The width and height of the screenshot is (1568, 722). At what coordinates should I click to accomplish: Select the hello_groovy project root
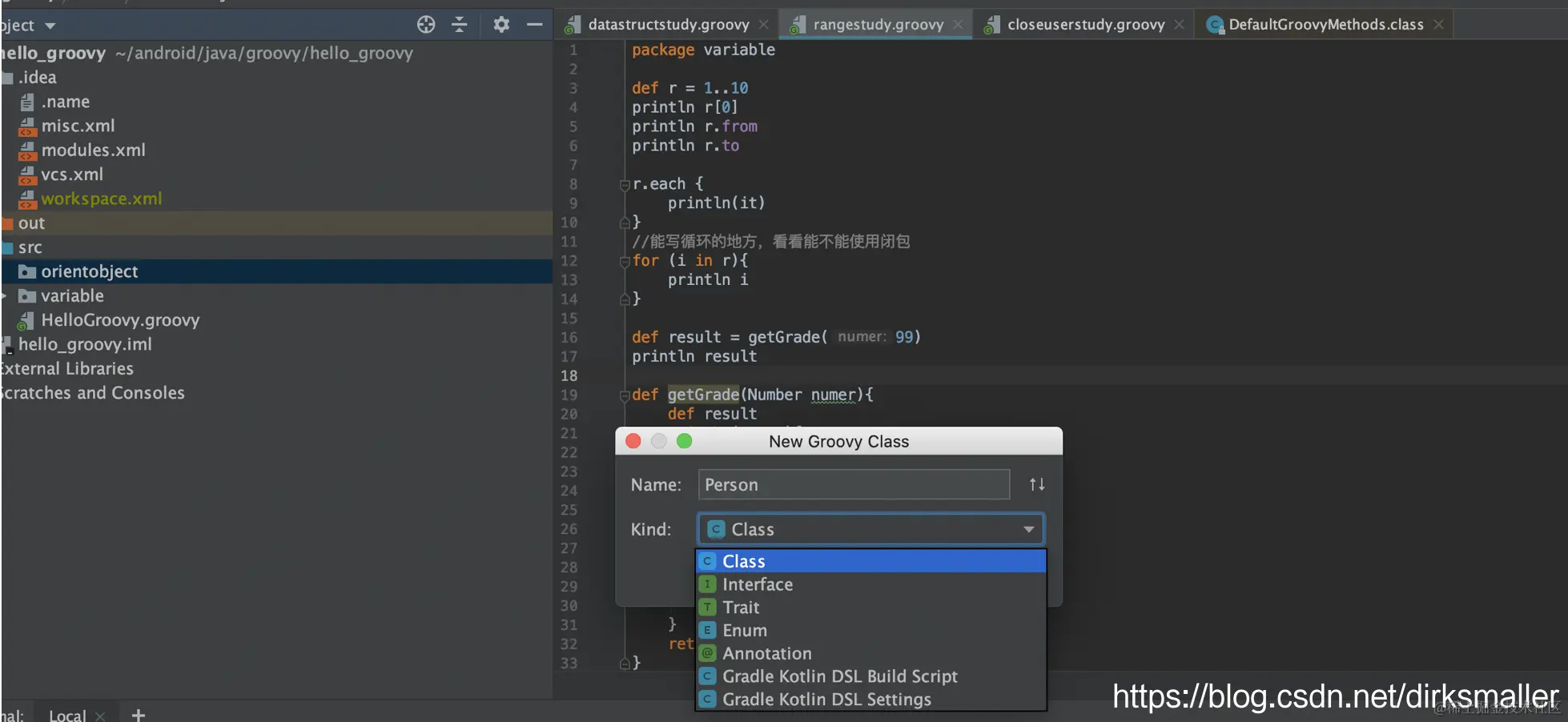276,53
